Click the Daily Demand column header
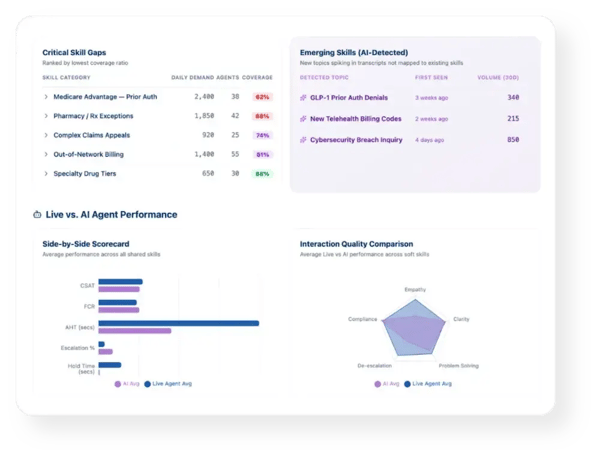 point(192,77)
